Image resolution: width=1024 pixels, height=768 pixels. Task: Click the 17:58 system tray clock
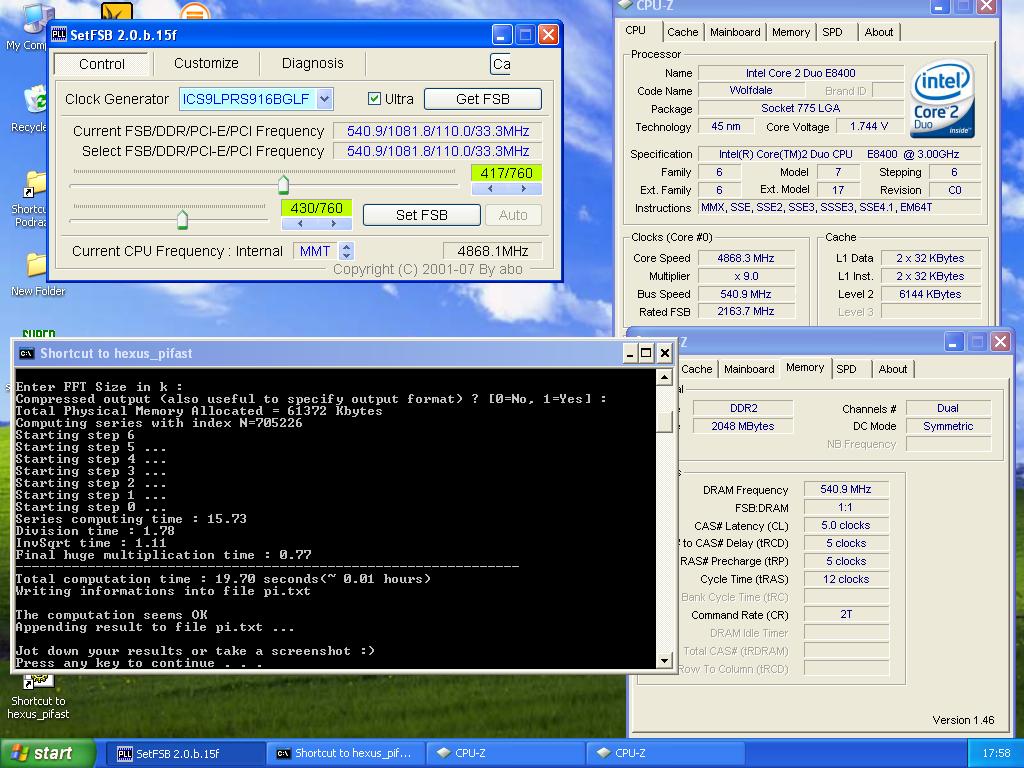[996, 753]
